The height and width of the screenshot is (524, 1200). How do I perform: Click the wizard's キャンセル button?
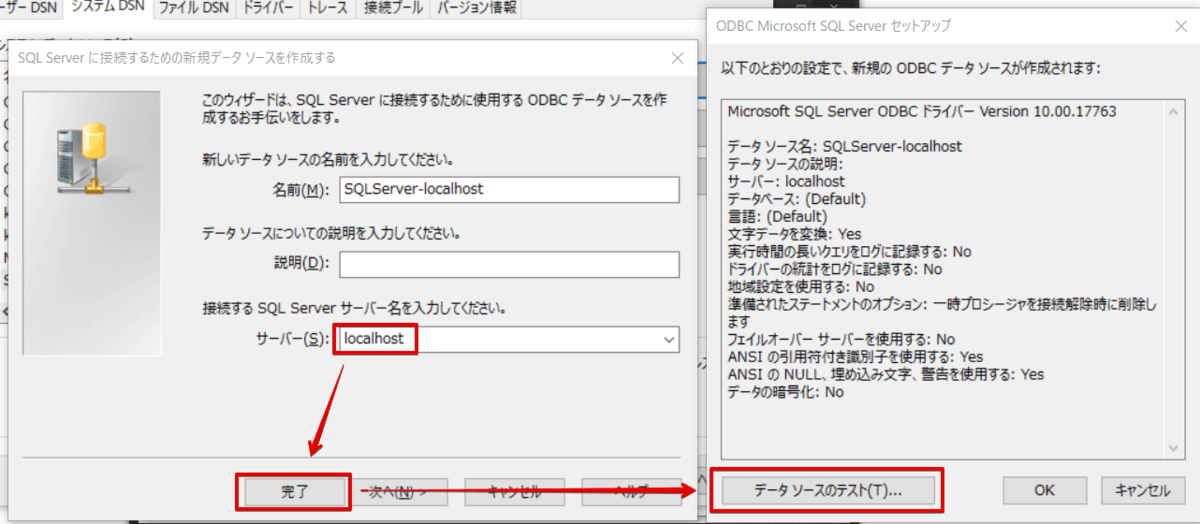point(515,491)
